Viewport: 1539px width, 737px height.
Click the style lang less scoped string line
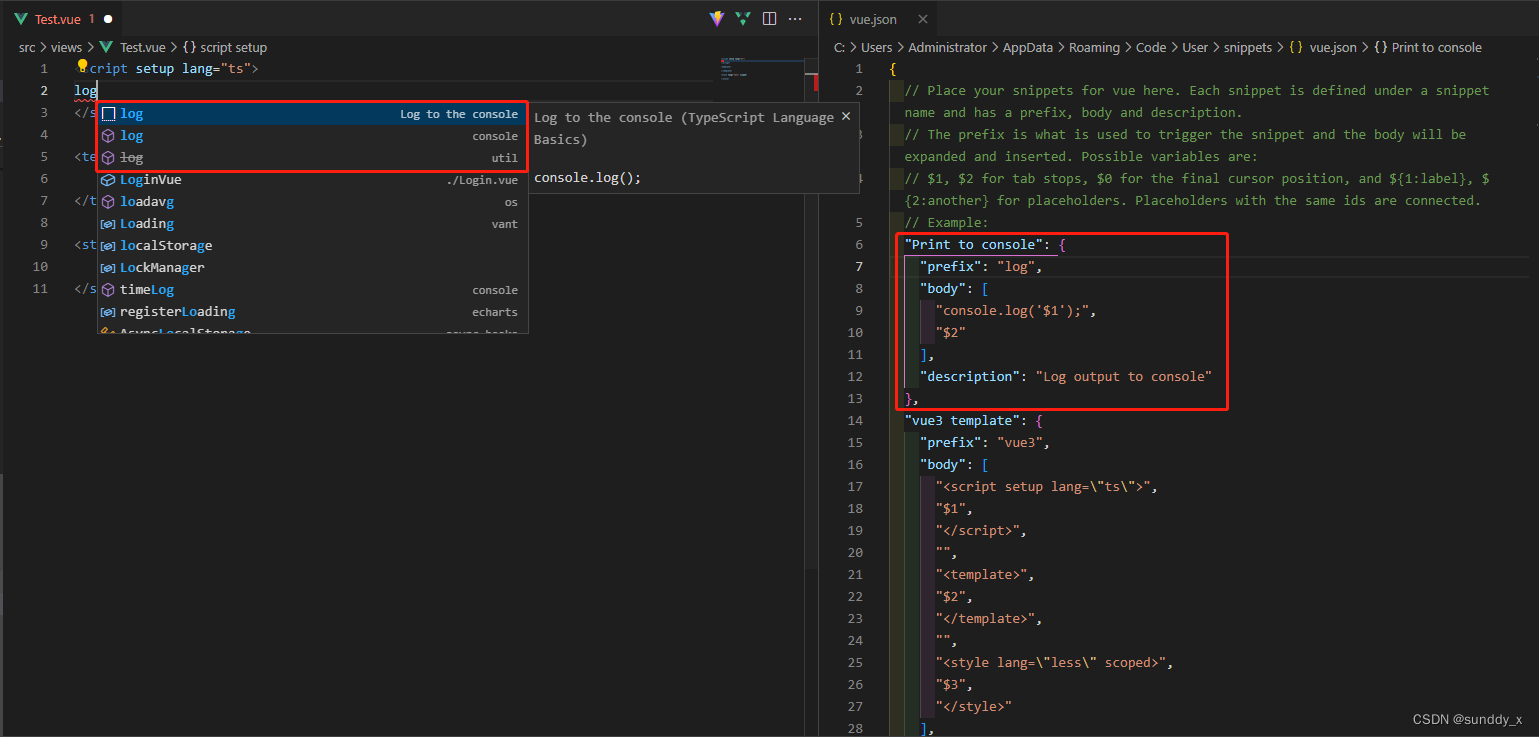(1054, 662)
